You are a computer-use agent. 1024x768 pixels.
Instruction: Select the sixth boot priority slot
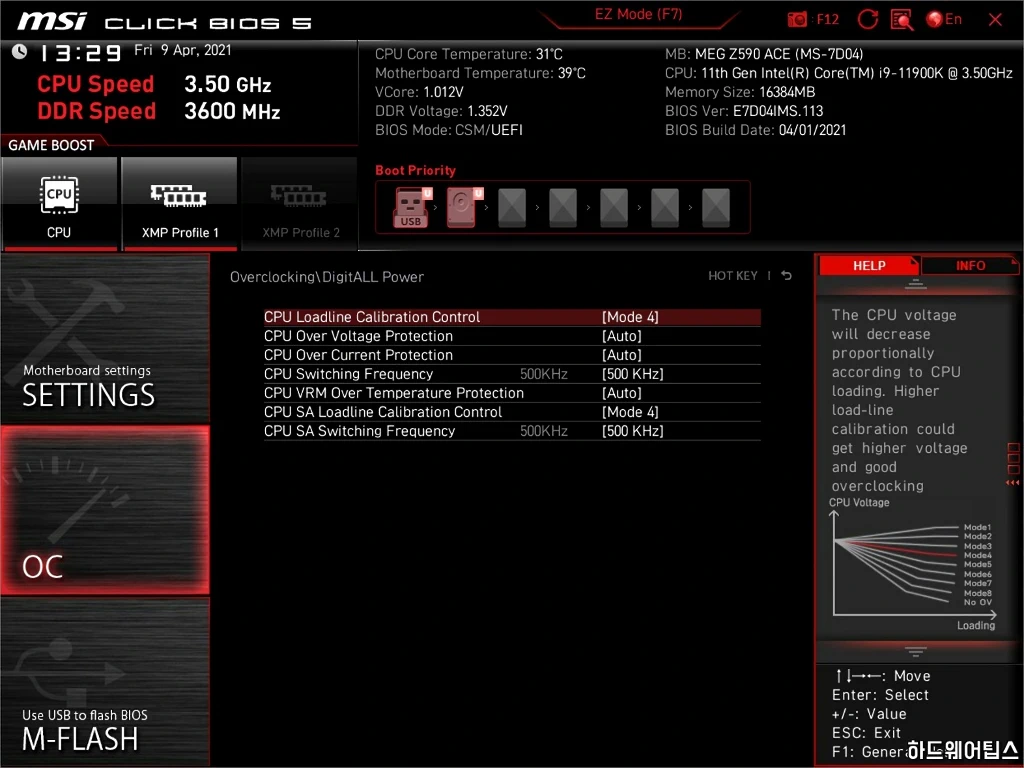point(665,208)
